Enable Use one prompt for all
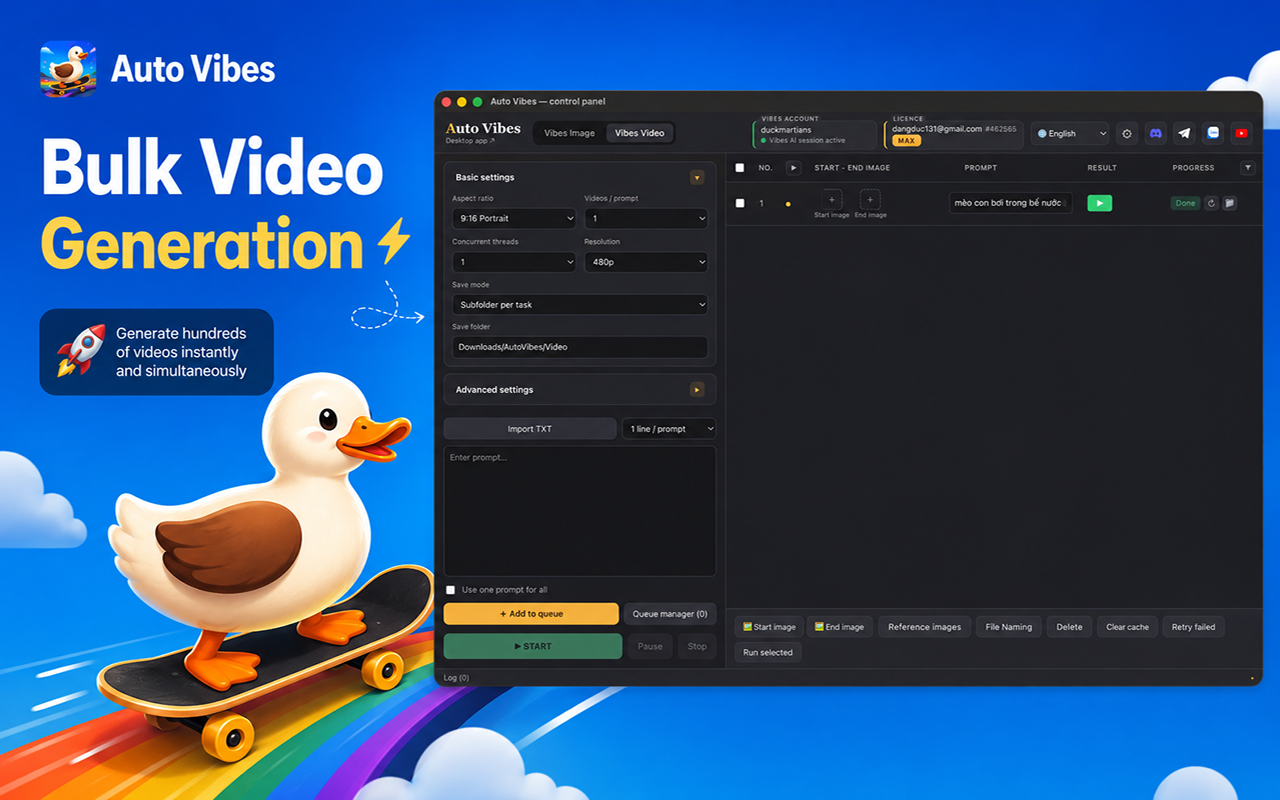 click(451, 590)
